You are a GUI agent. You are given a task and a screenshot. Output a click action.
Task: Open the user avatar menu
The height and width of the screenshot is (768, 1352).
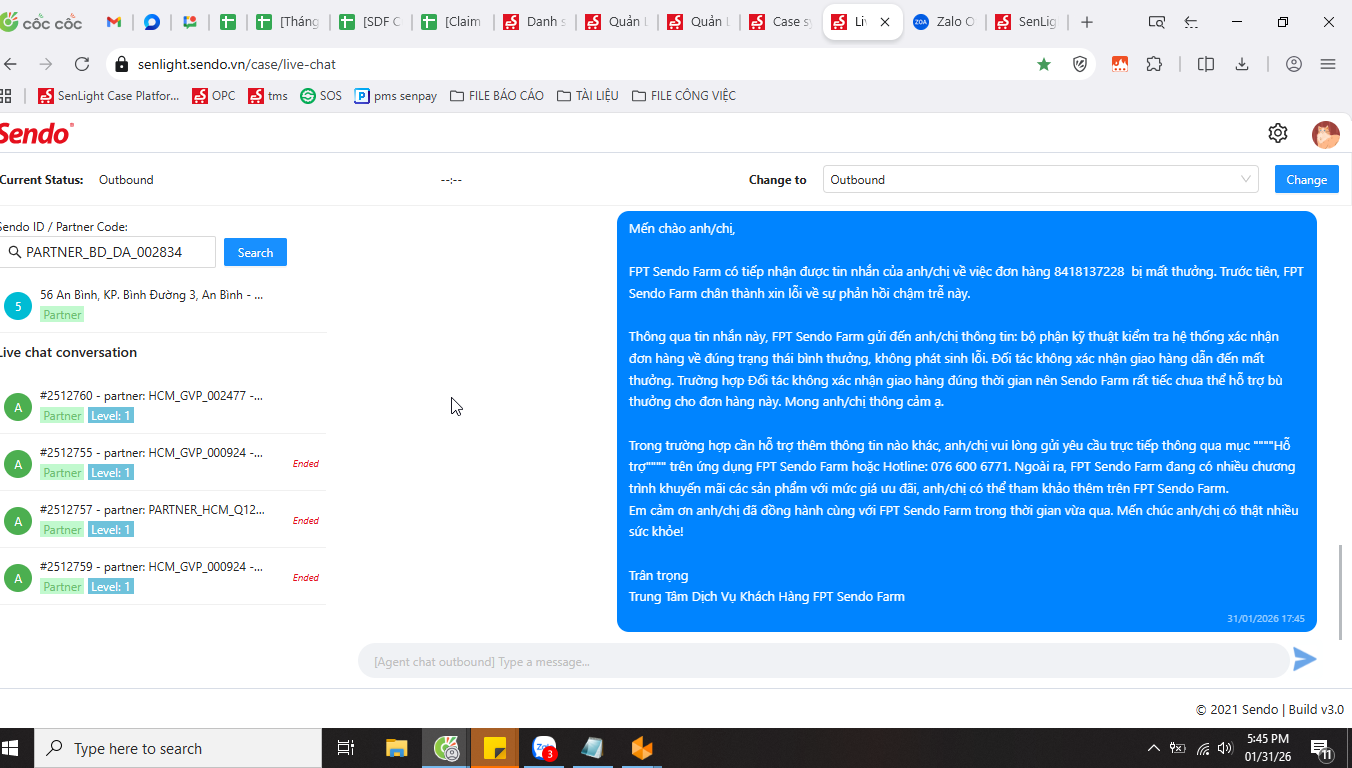point(1326,134)
